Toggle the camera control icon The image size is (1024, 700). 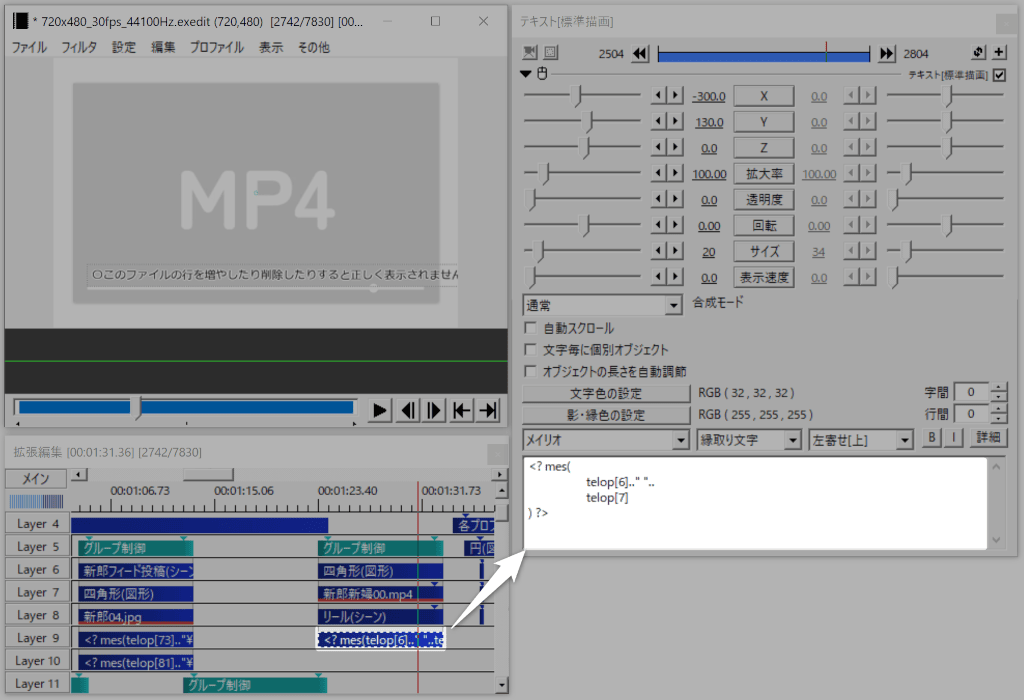point(530,53)
